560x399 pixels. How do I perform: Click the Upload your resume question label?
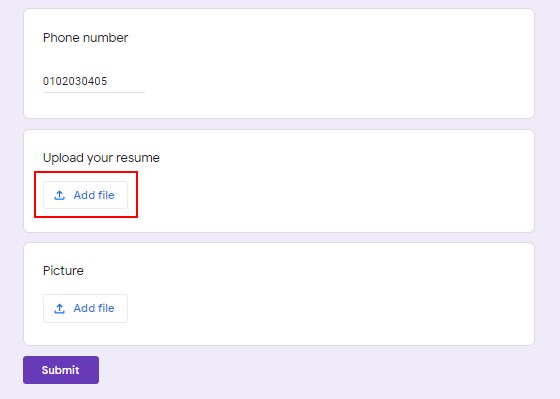101,158
